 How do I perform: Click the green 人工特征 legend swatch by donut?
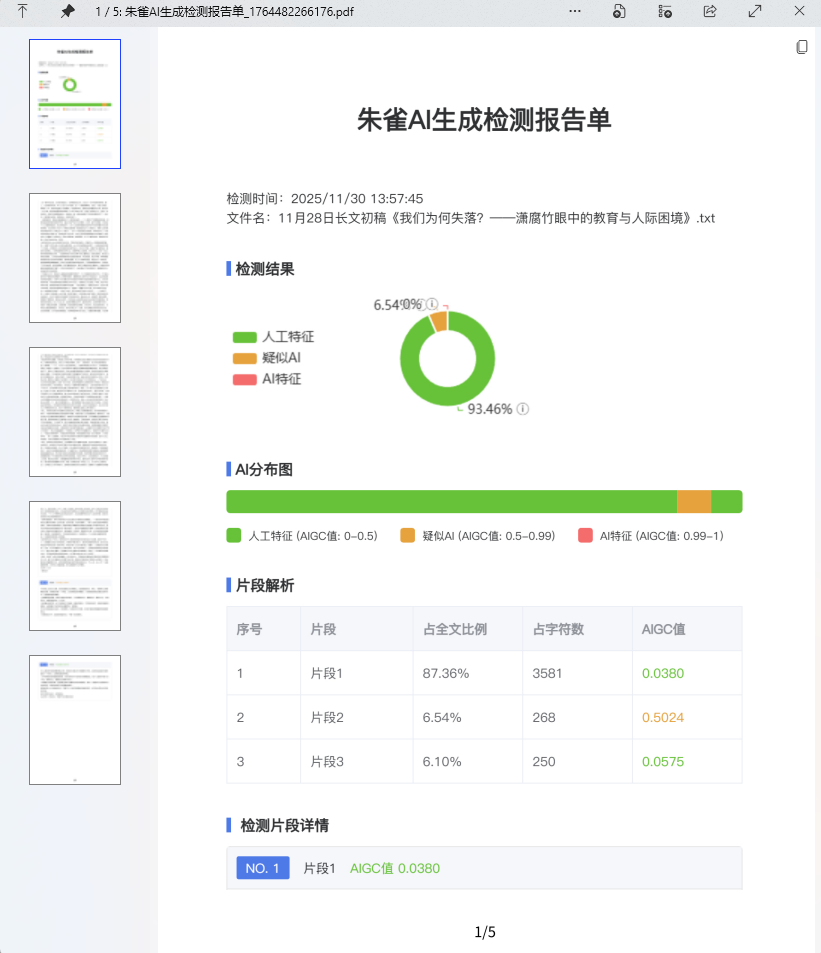(x=245, y=337)
